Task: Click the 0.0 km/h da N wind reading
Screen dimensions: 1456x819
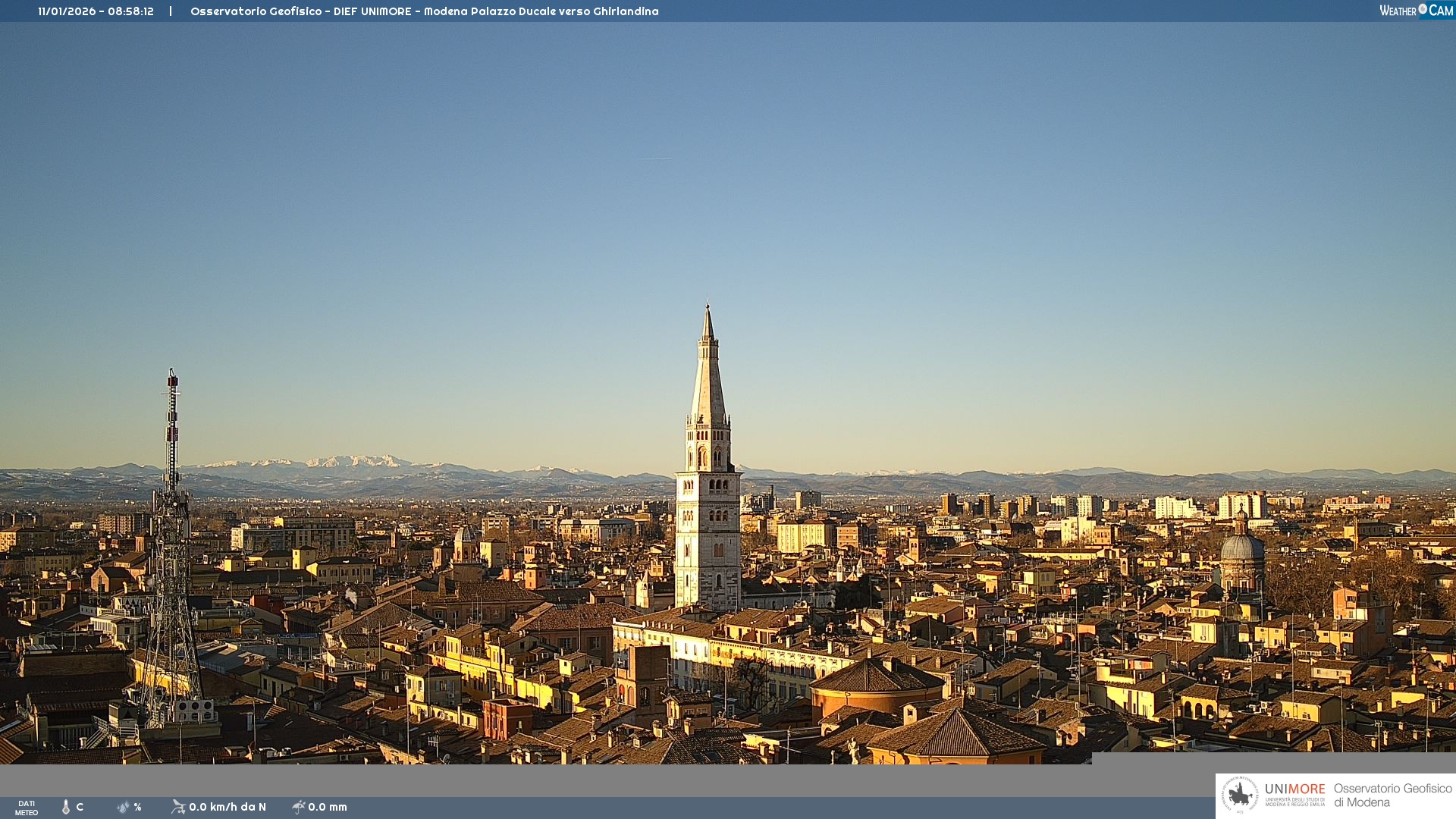Action: (227, 807)
